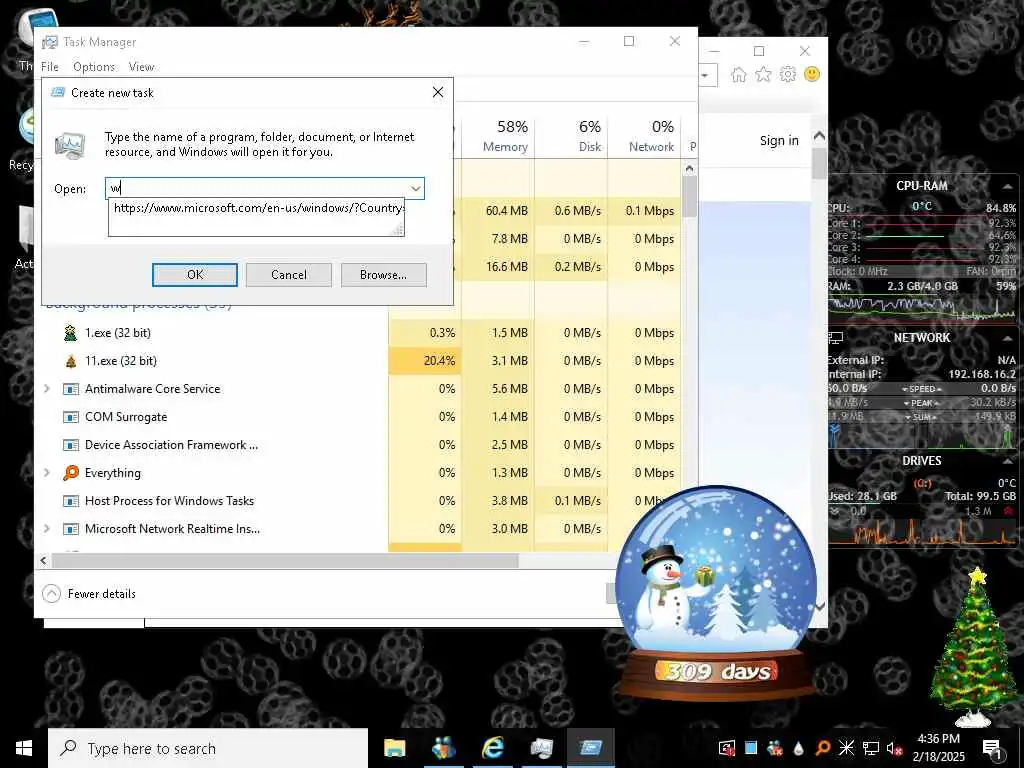Image resolution: width=1024 pixels, height=768 pixels.
Task: Open the browser address bar dropdown
Action: (705, 74)
